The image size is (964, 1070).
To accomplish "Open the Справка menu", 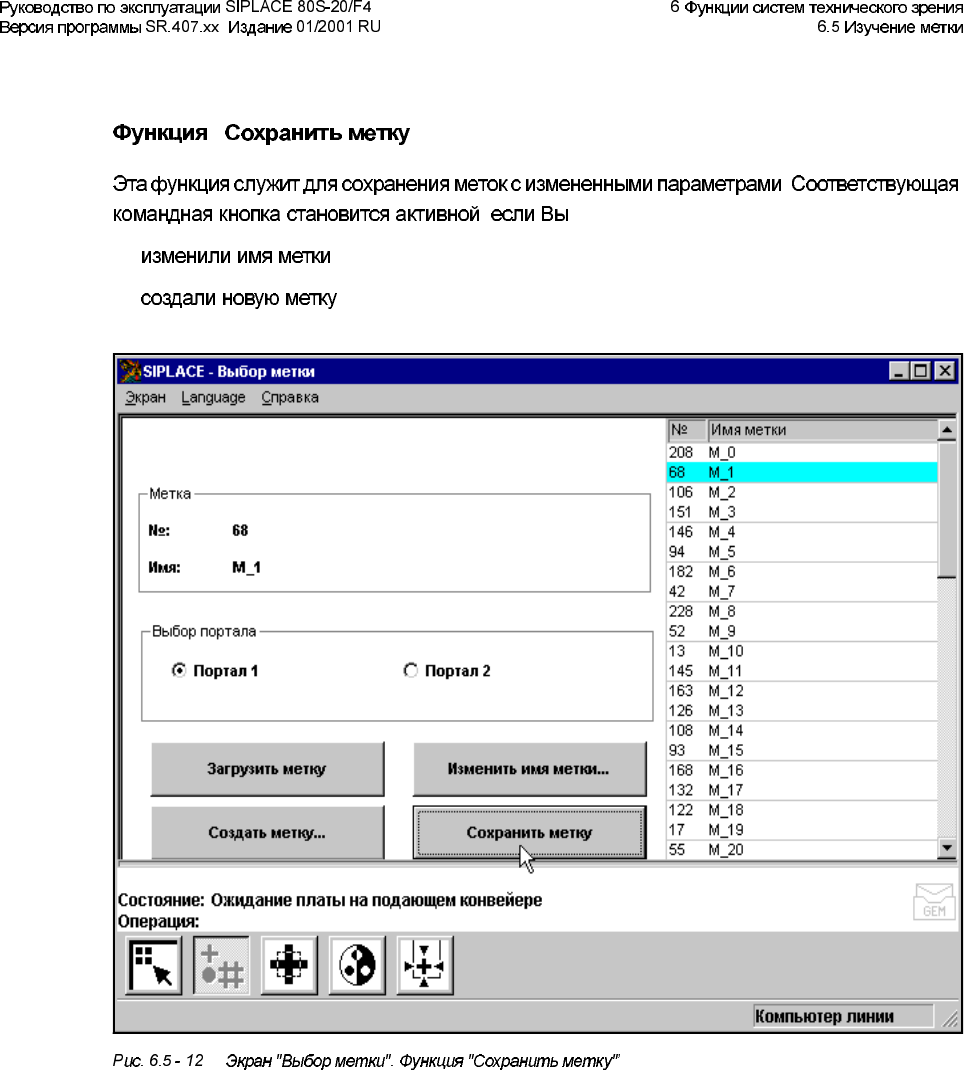I will pos(290,397).
